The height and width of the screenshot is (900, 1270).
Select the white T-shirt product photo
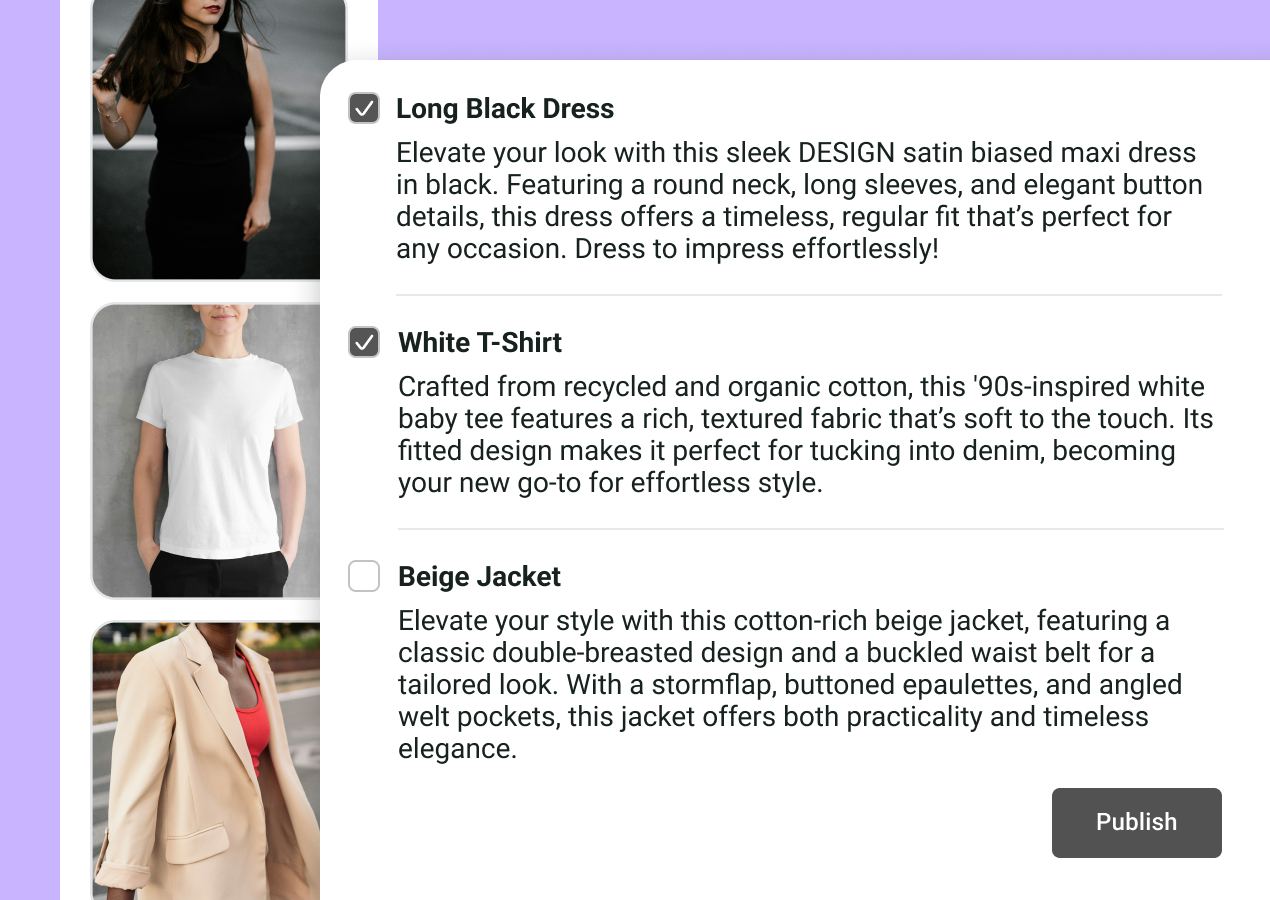point(206,450)
